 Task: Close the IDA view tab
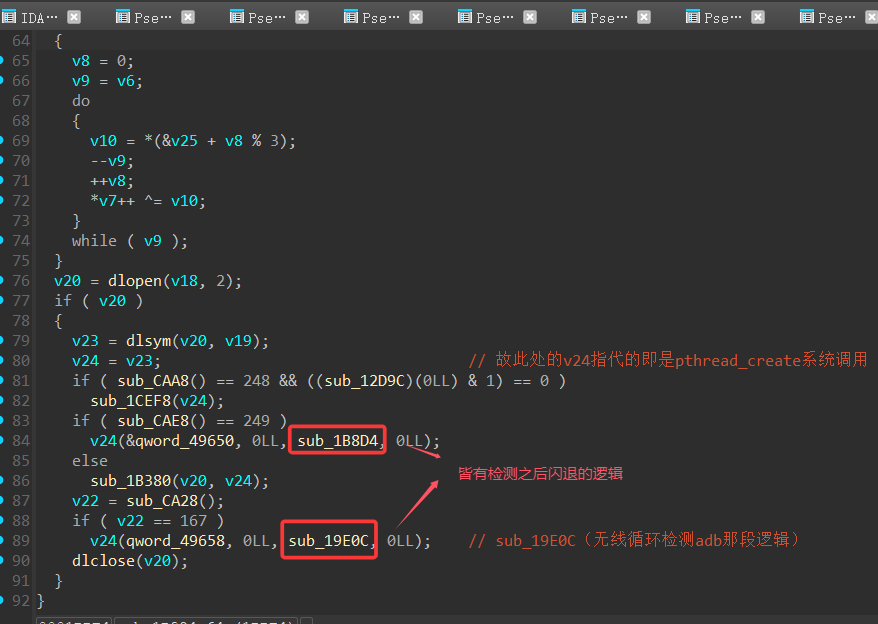74,17
